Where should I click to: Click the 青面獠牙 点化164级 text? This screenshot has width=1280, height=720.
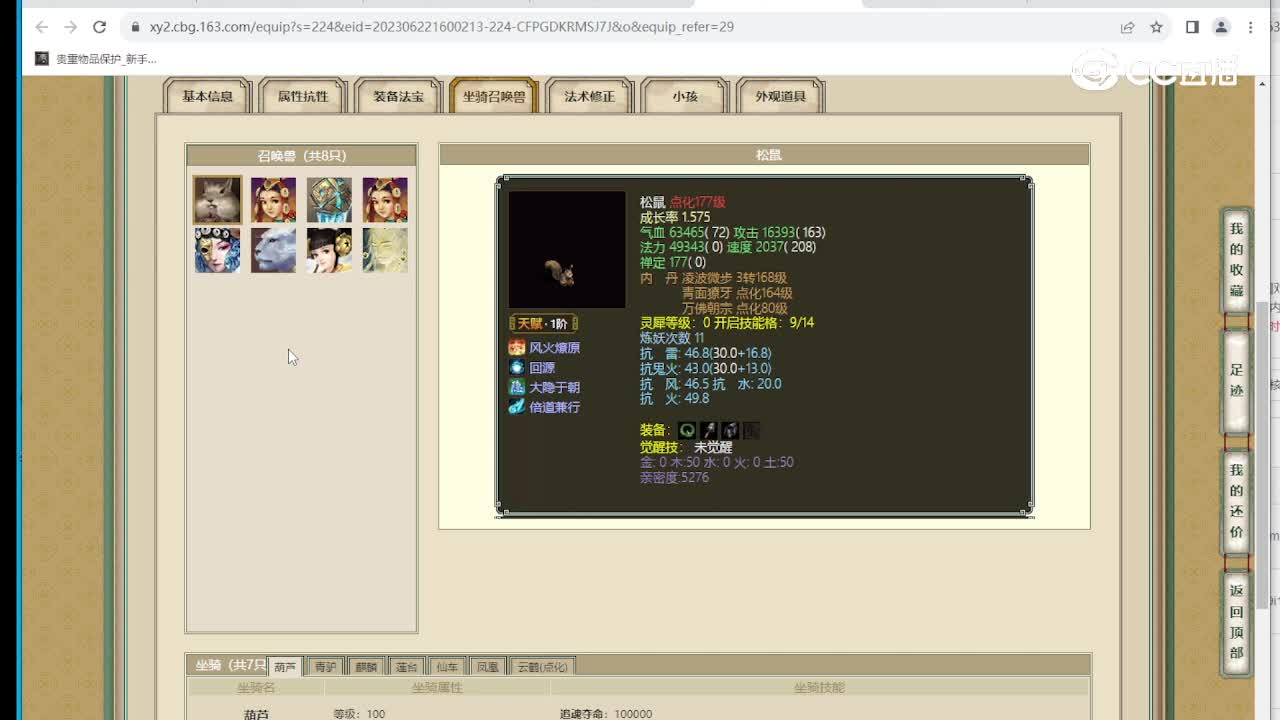click(x=737, y=293)
